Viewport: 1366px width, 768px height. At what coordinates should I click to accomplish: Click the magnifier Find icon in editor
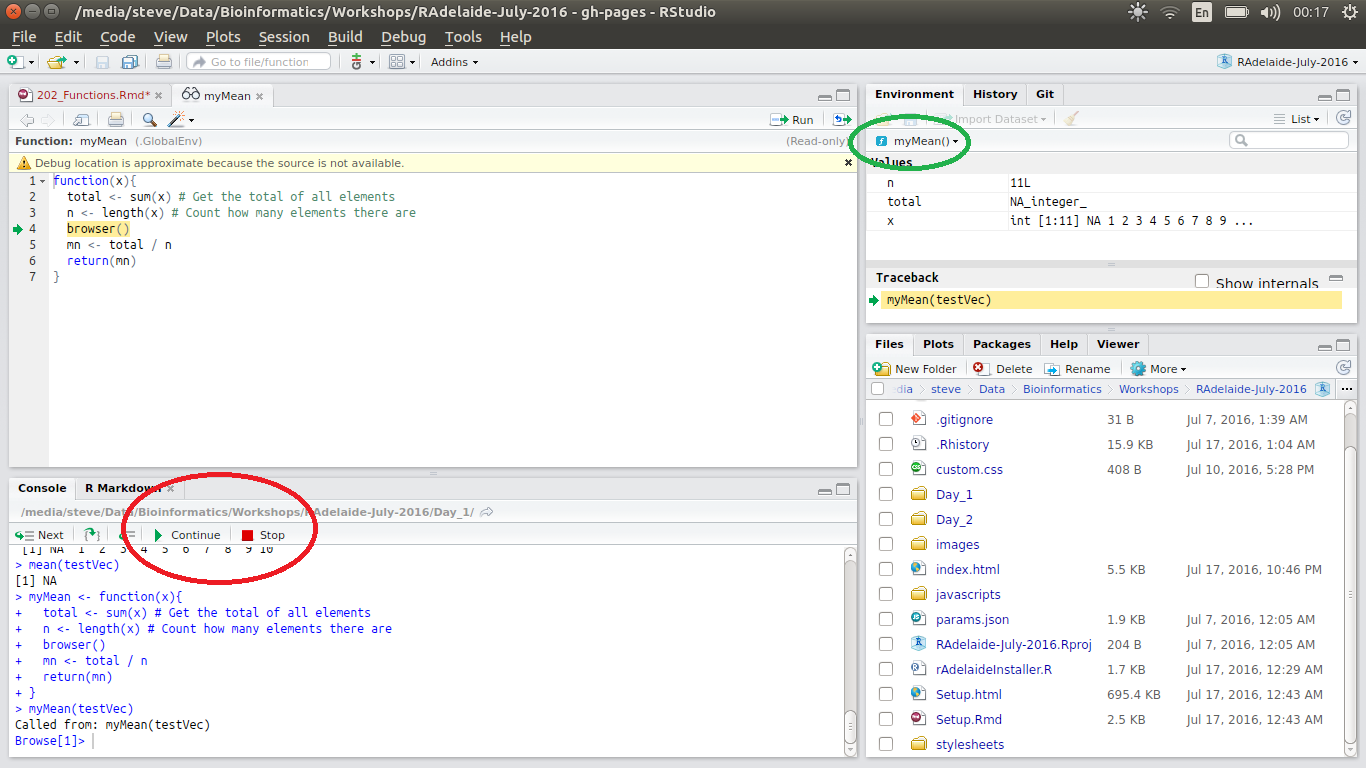(149, 120)
